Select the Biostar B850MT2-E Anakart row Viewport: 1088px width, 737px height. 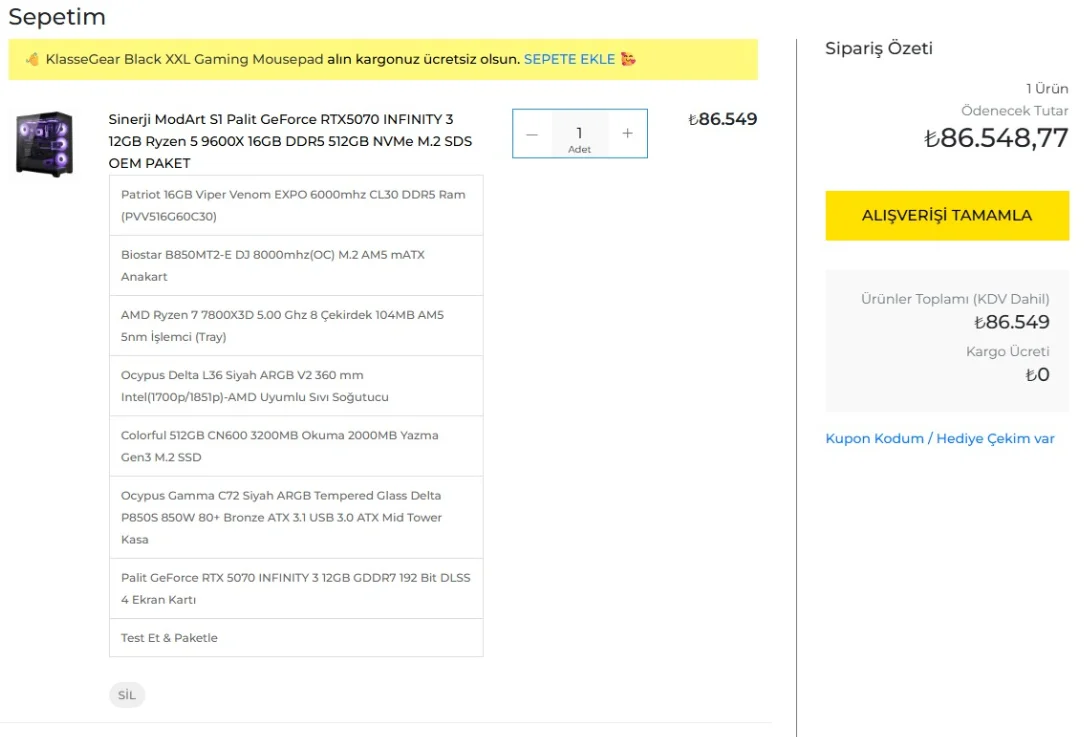(x=296, y=266)
